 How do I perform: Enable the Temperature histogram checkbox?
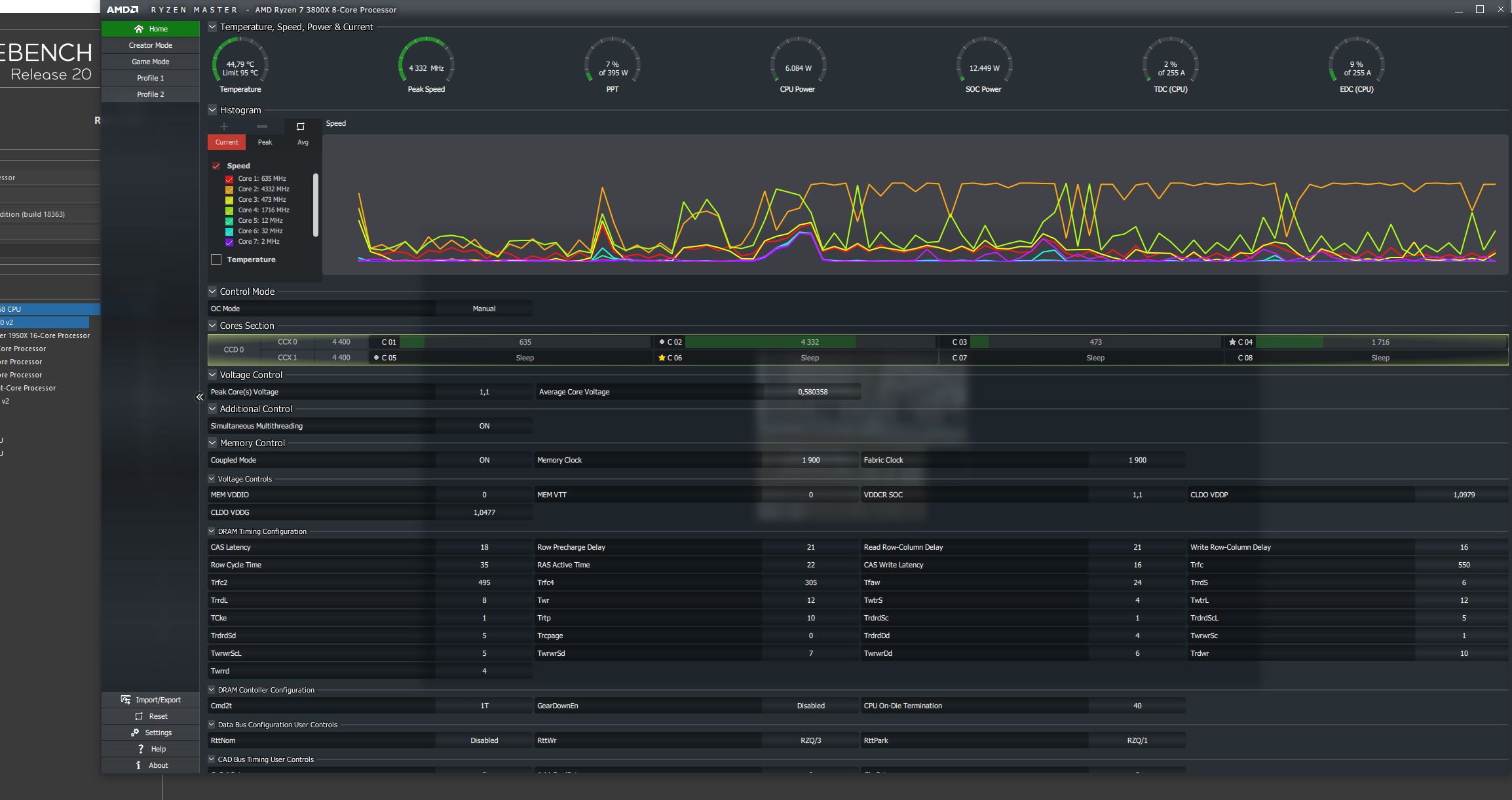coord(216,259)
